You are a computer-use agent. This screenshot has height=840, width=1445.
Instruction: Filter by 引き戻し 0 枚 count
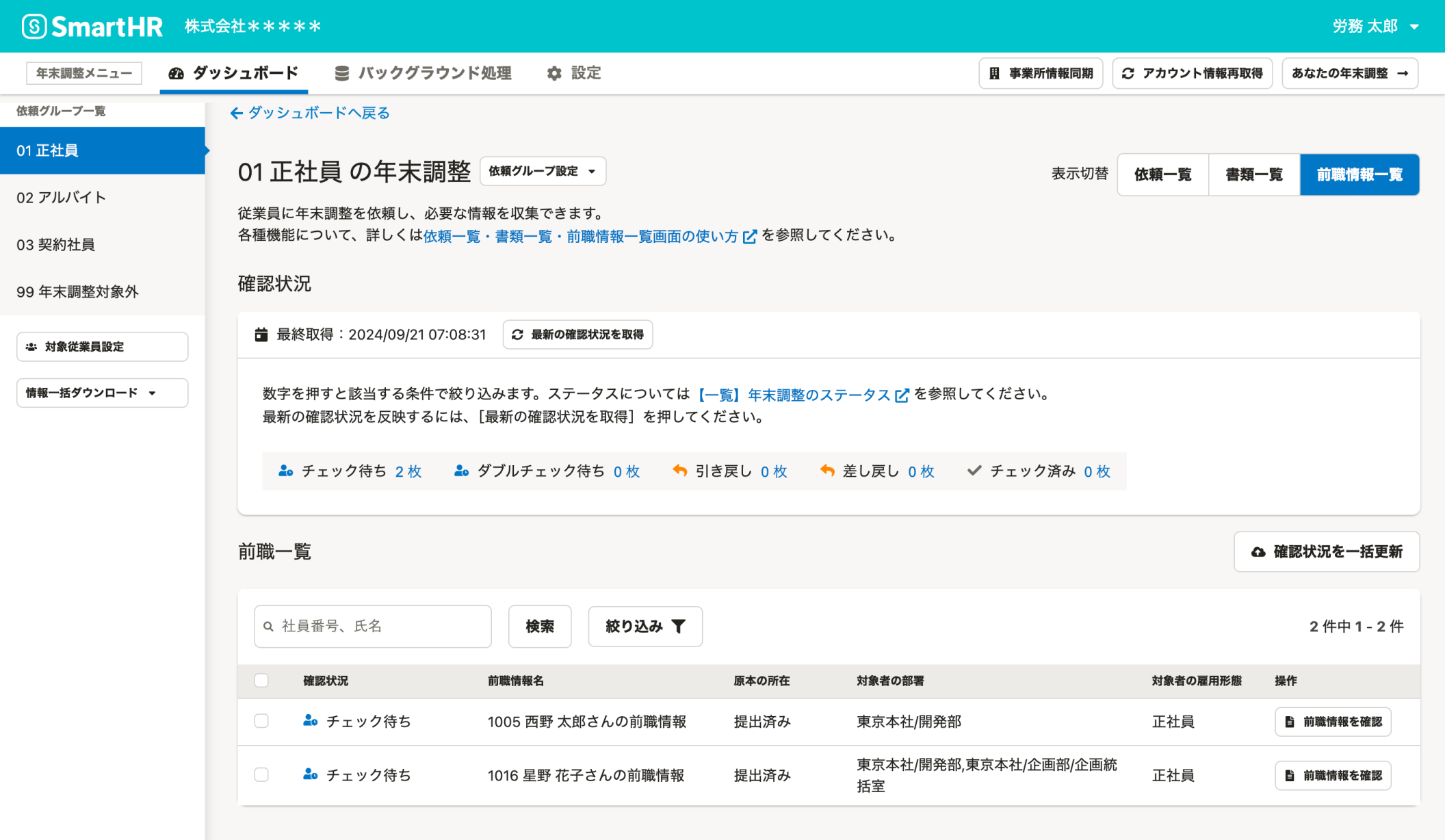[774, 471]
